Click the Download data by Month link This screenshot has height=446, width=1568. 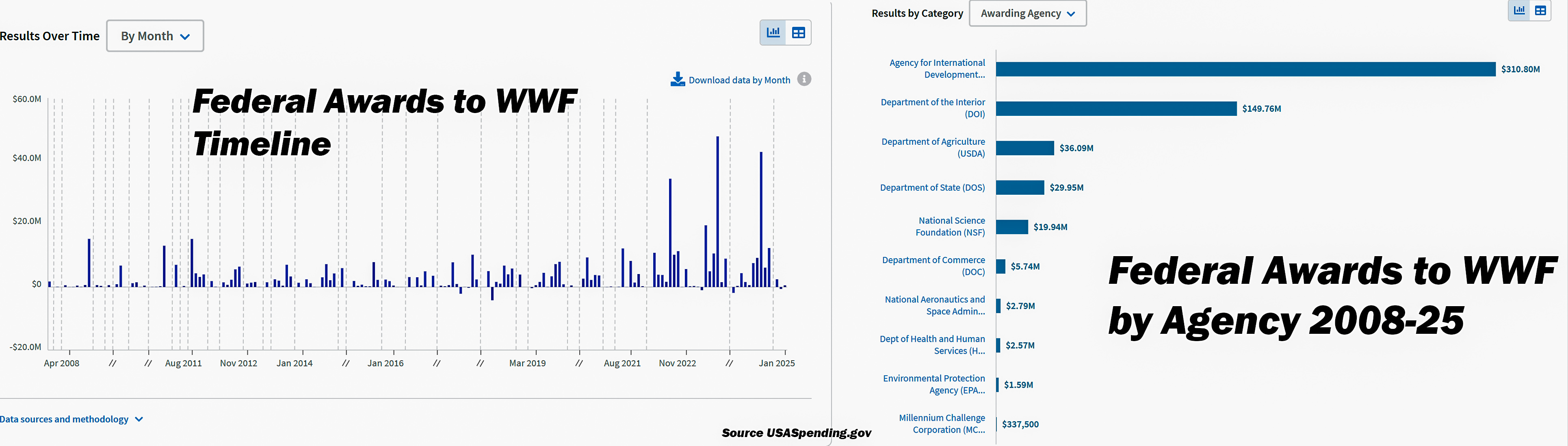(x=739, y=80)
